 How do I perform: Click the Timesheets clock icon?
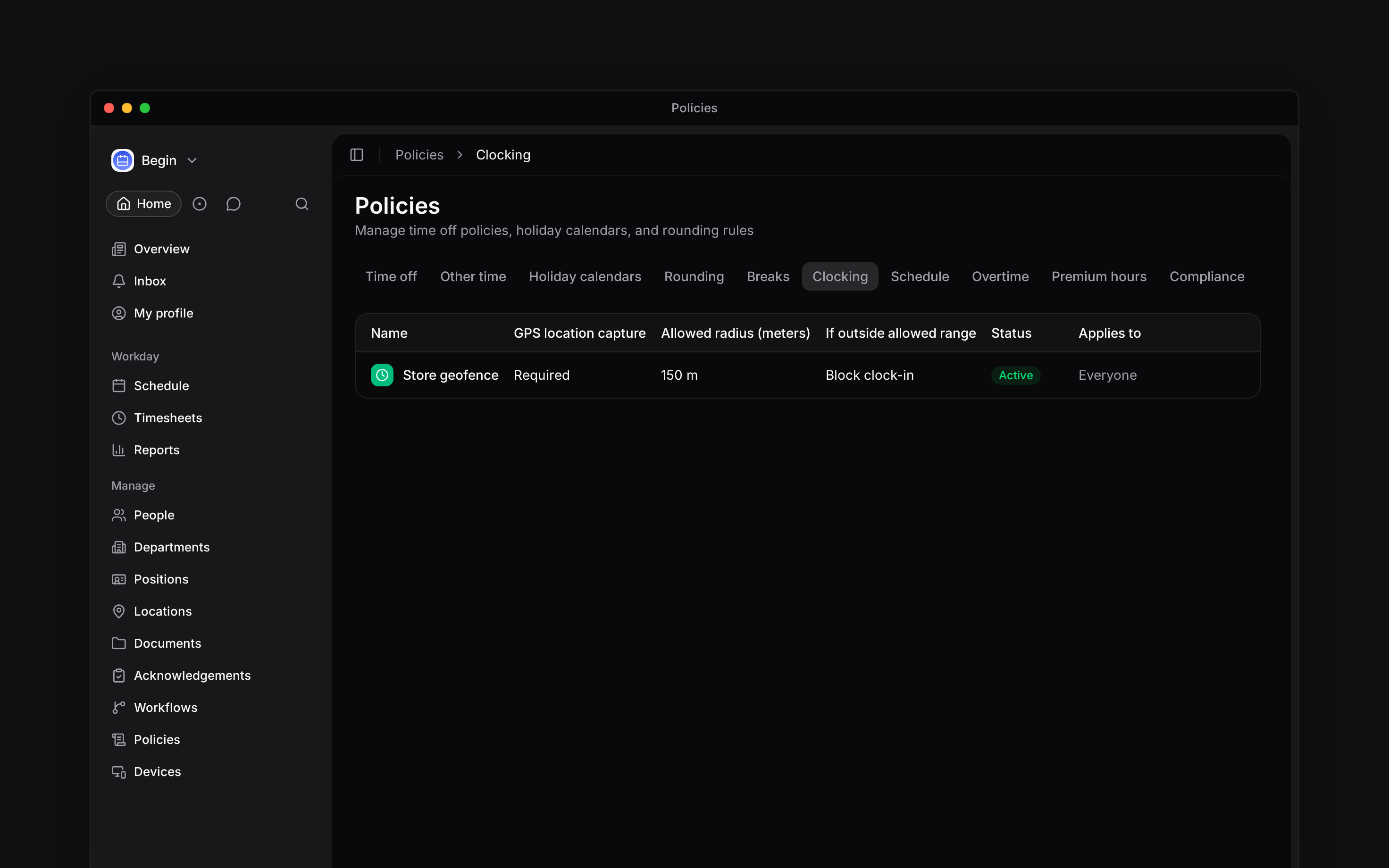click(x=119, y=418)
